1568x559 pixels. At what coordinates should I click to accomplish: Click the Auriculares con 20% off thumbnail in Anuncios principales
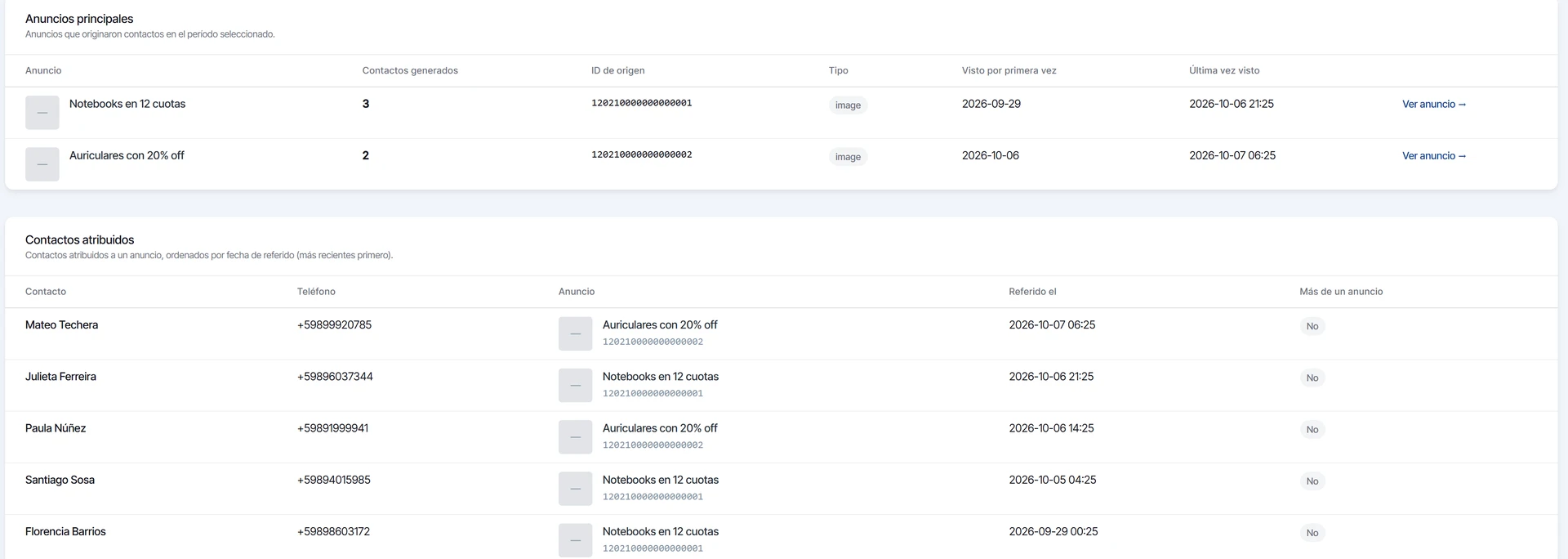pyautogui.click(x=42, y=164)
